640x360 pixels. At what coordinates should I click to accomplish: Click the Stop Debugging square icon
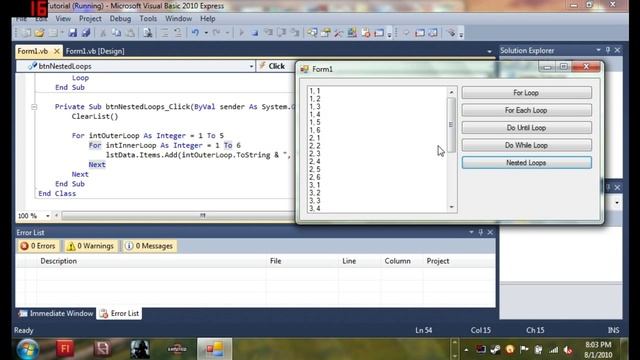click(x=255, y=33)
